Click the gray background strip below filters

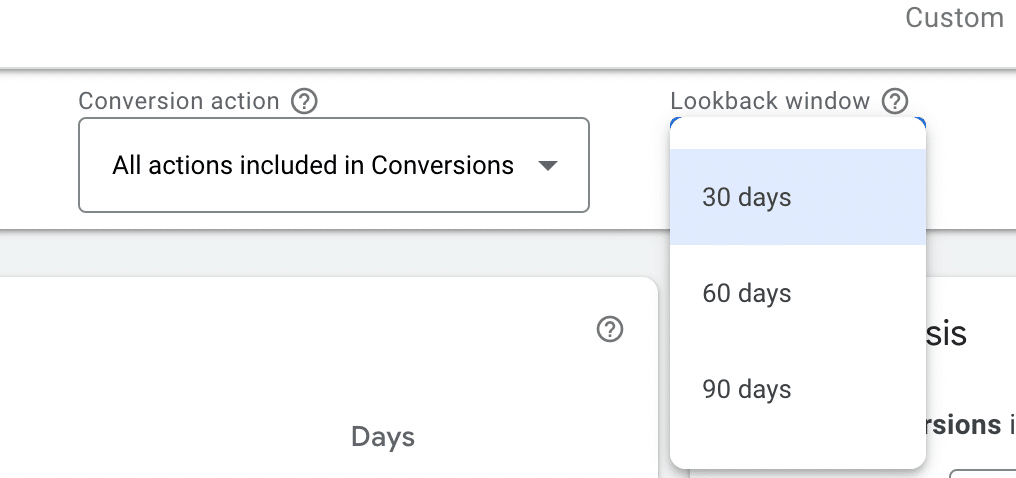pyautogui.click(x=324, y=254)
